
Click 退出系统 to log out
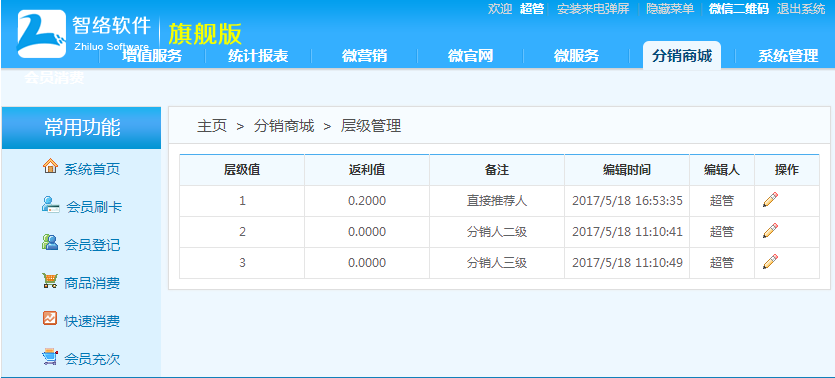[x=801, y=9]
